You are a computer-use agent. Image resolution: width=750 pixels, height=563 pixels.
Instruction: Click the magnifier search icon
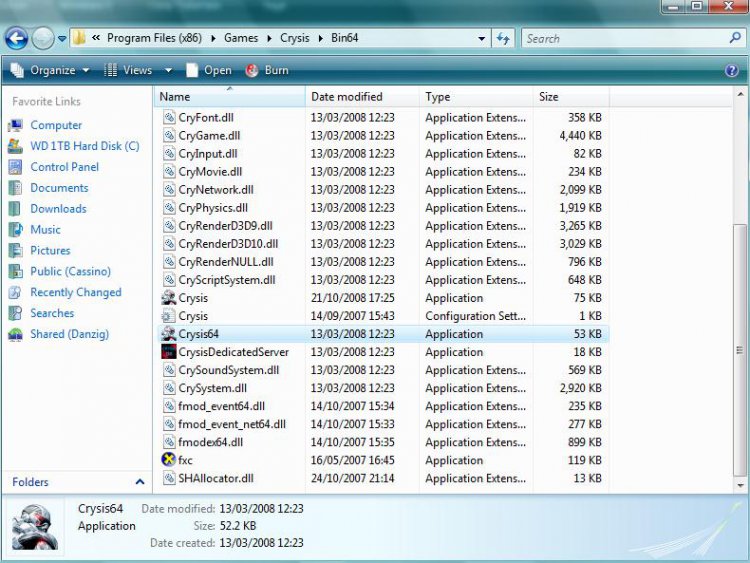(x=735, y=38)
